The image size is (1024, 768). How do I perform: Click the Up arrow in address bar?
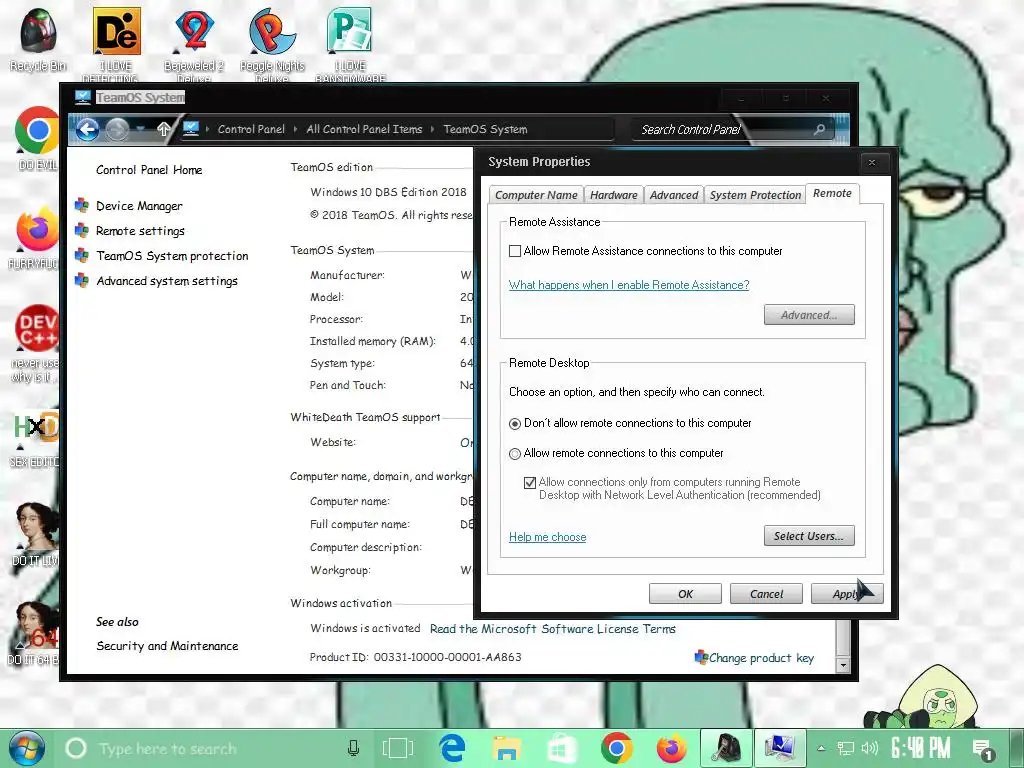click(164, 129)
